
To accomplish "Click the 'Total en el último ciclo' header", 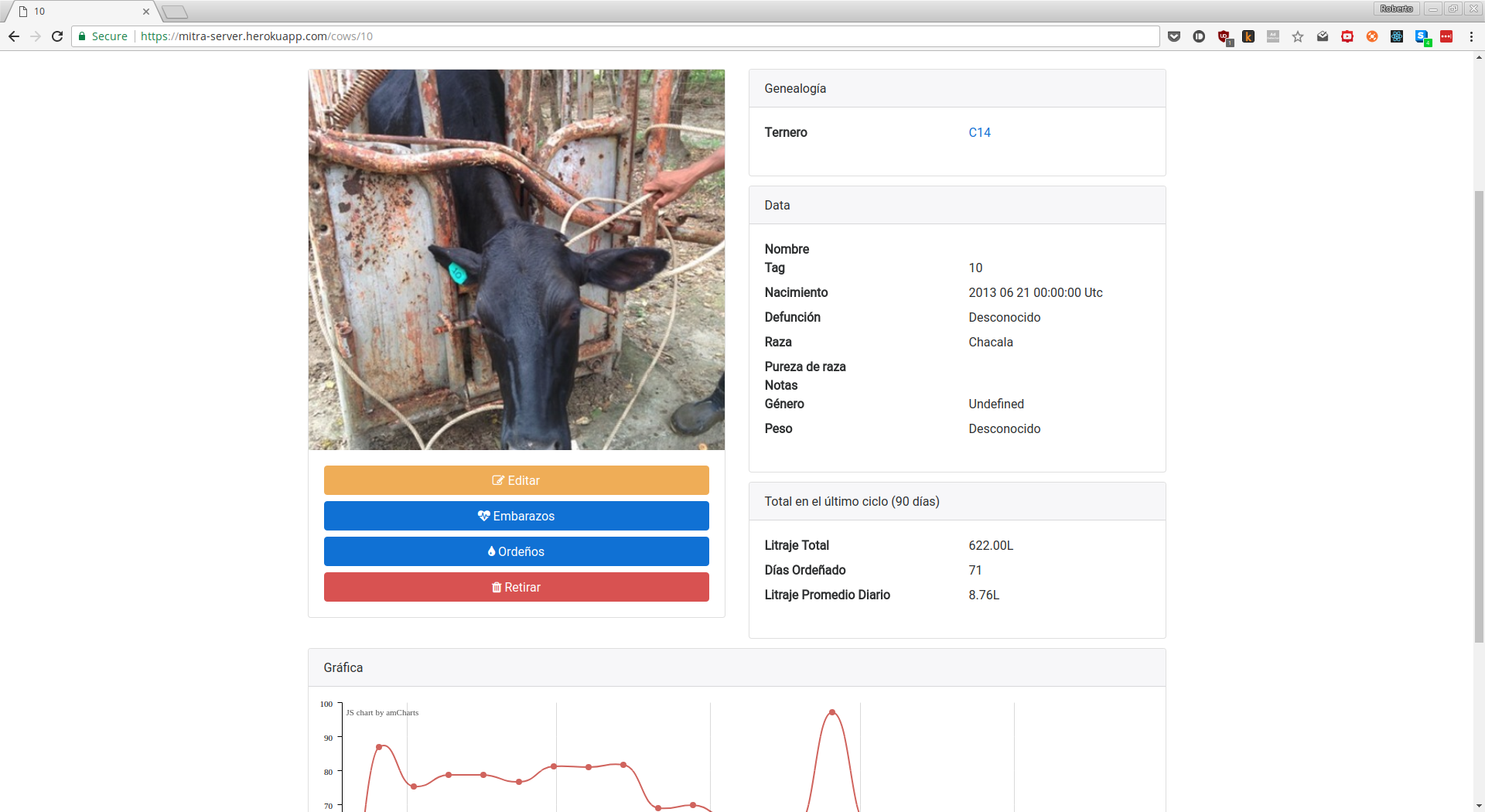I will [957, 501].
